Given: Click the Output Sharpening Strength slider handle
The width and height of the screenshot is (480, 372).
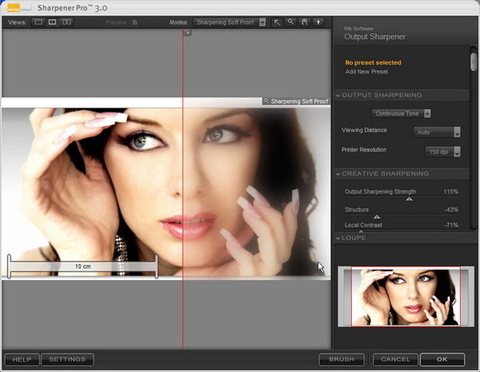Looking at the screenshot, I should click(x=409, y=199).
